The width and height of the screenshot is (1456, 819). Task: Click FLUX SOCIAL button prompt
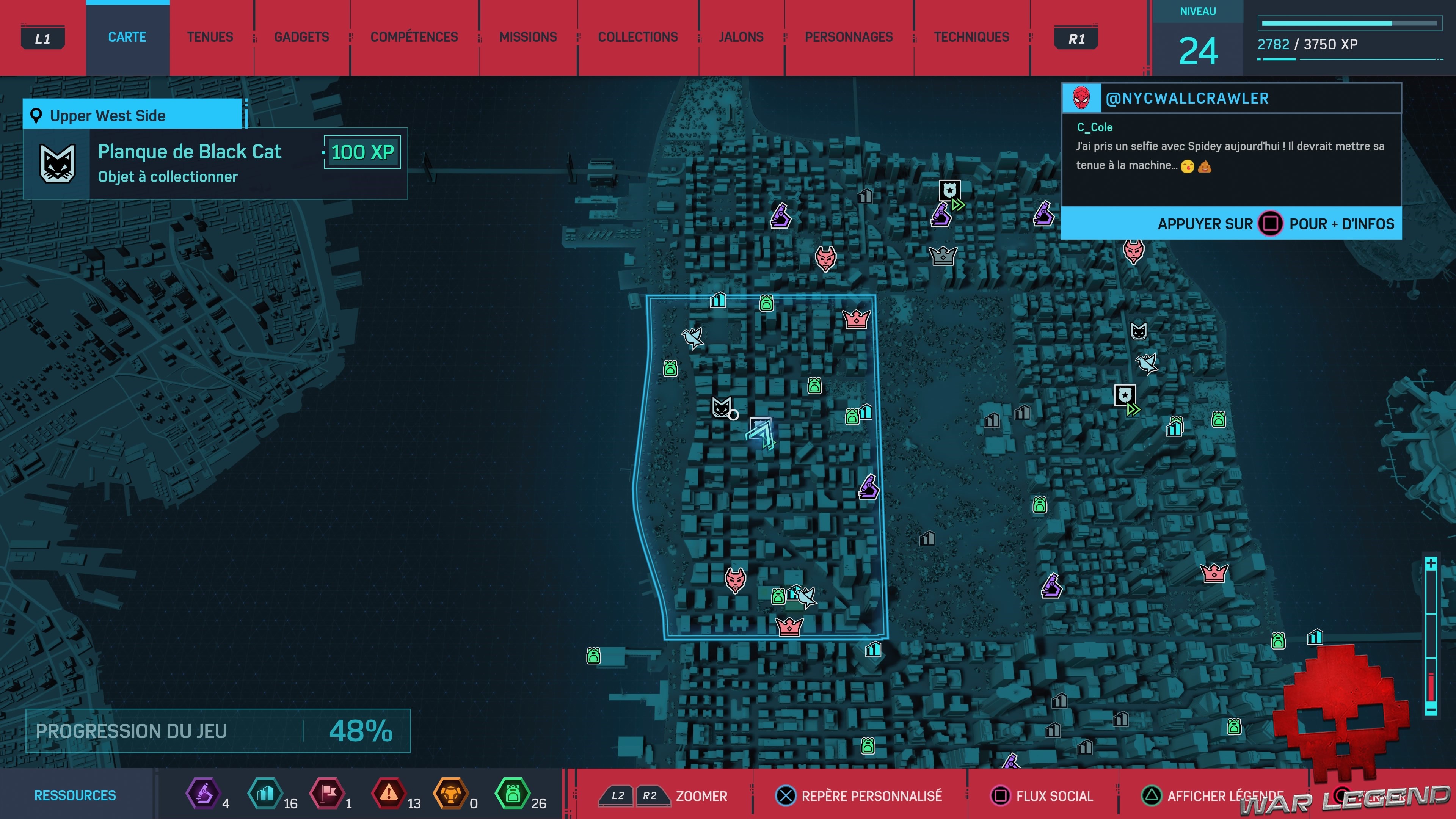click(1042, 796)
